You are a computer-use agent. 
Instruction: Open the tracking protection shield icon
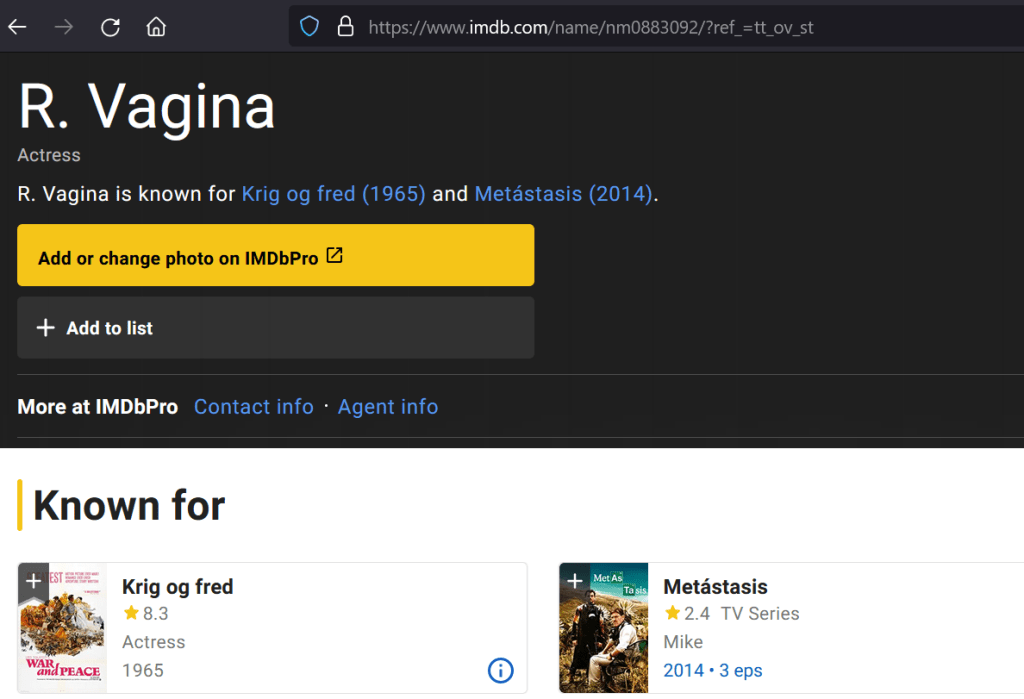[x=310, y=27]
